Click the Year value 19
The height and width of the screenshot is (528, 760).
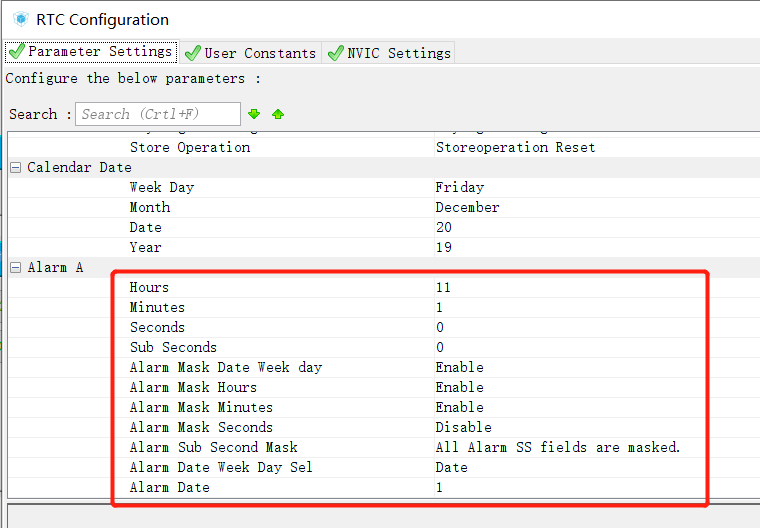tap(443, 247)
